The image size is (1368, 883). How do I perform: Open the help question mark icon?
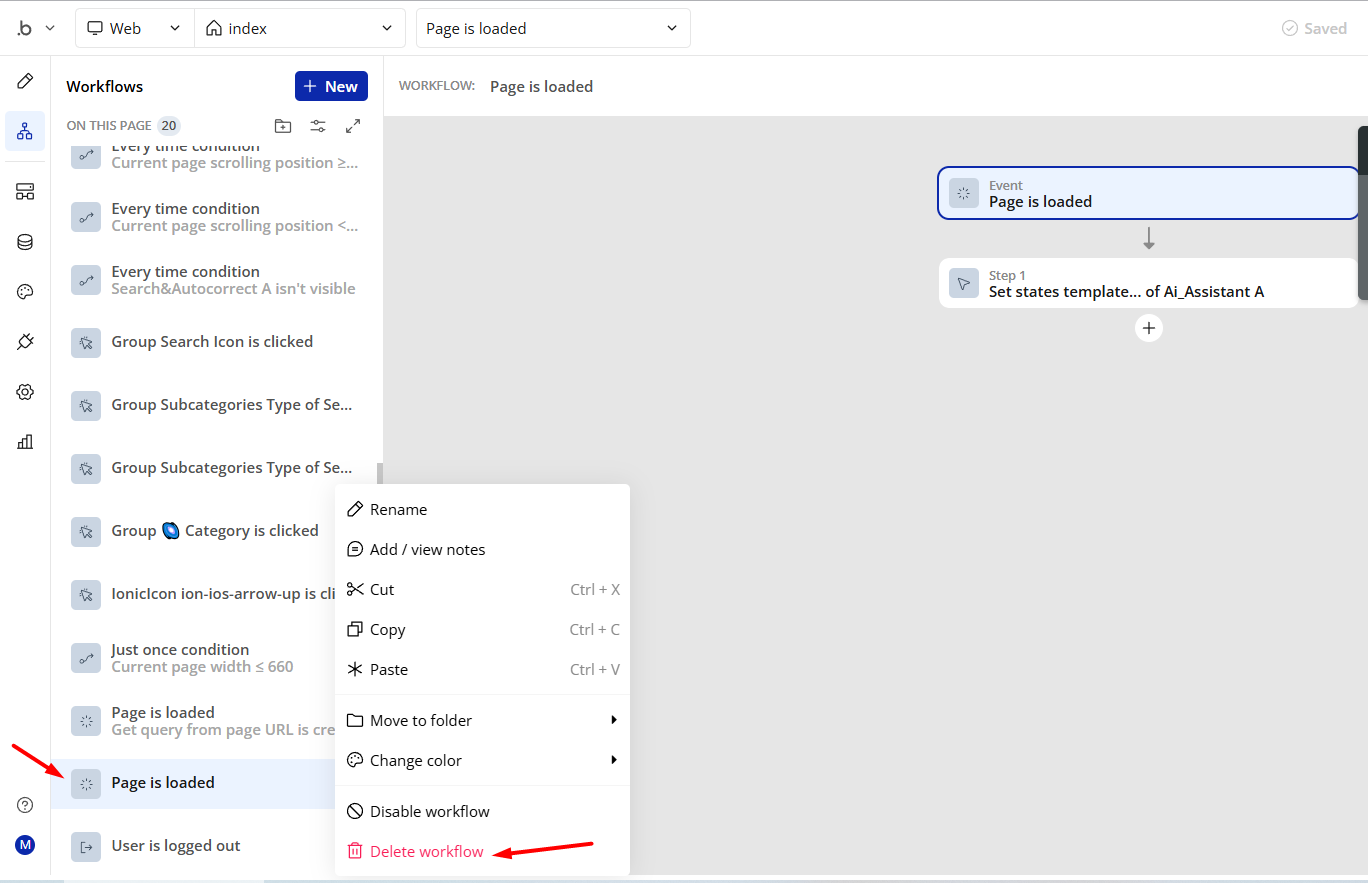pyautogui.click(x=25, y=805)
